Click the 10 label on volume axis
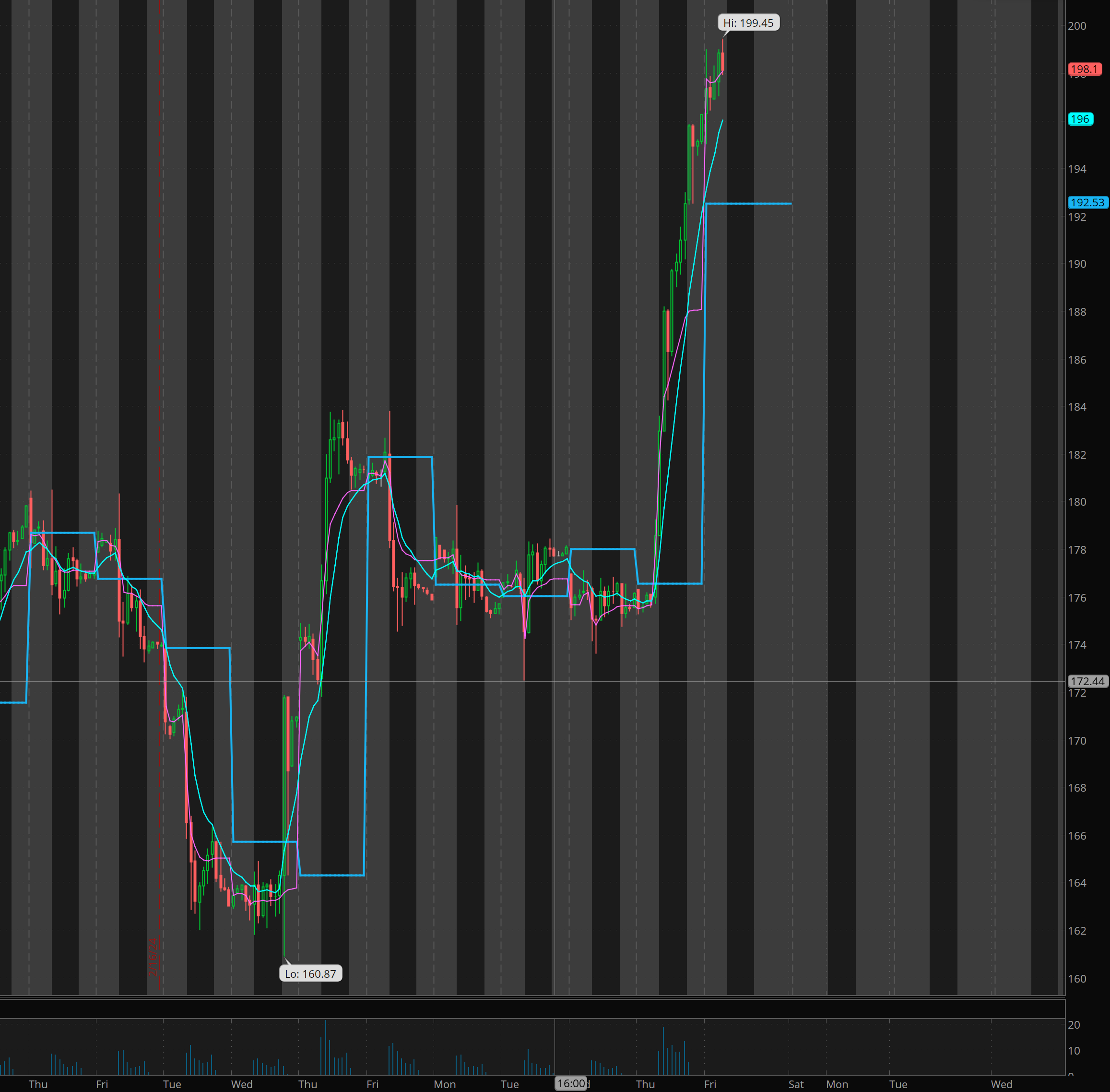1110x1092 pixels. (x=1074, y=1051)
